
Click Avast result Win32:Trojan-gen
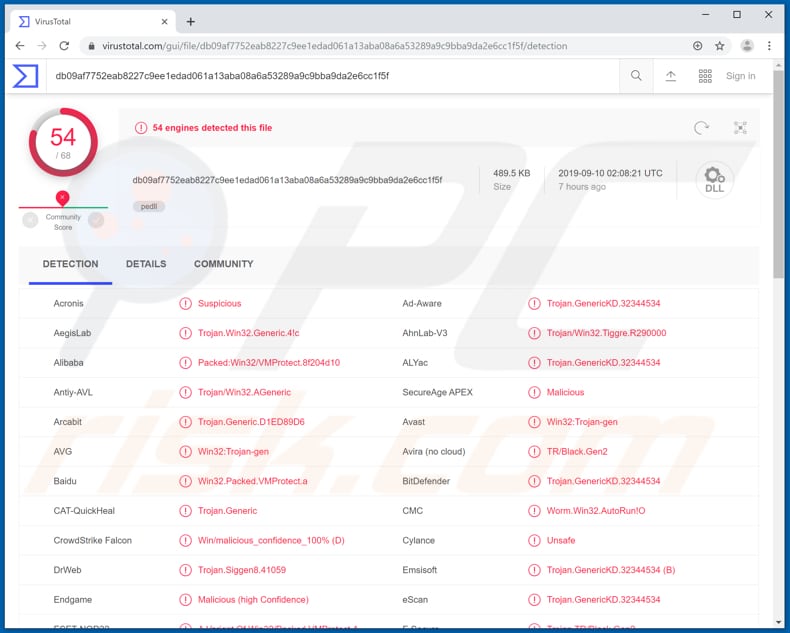click(582, 422)
